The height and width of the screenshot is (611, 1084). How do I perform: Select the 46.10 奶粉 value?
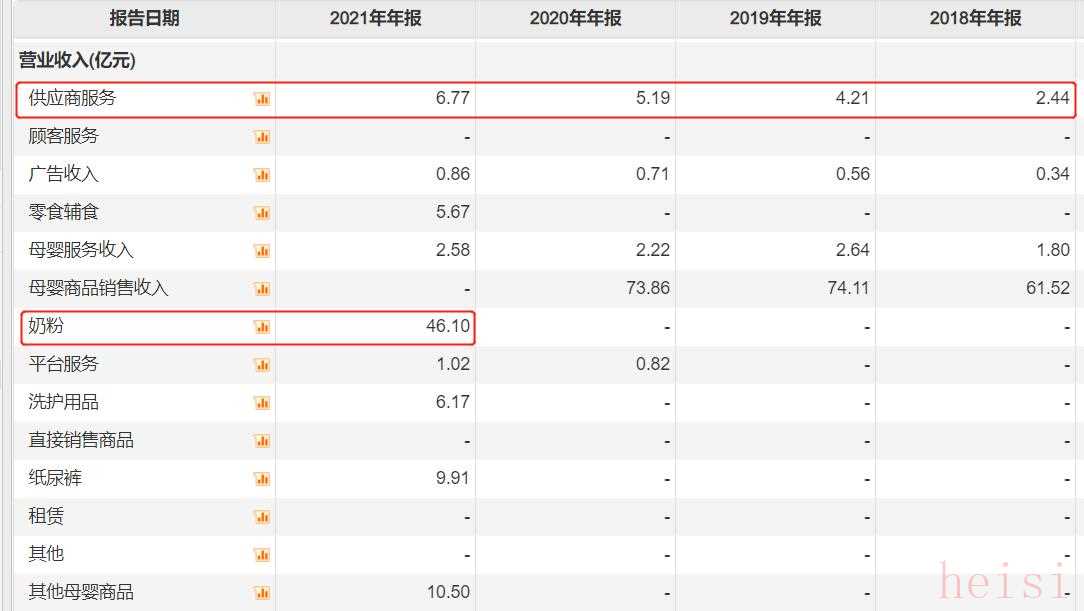click(x=448, y=326)
